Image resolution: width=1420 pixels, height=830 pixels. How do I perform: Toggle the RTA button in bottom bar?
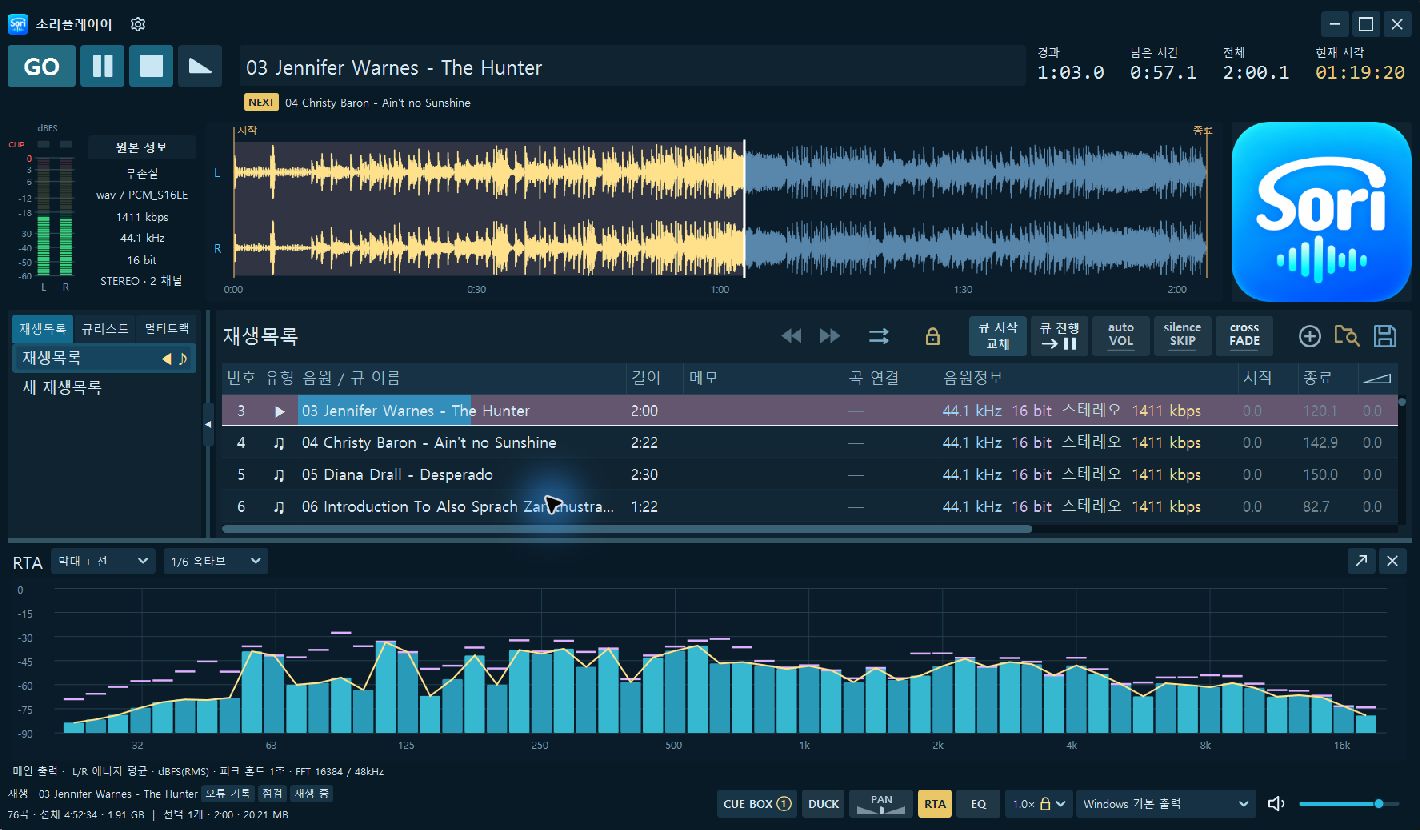click(935, 804)
